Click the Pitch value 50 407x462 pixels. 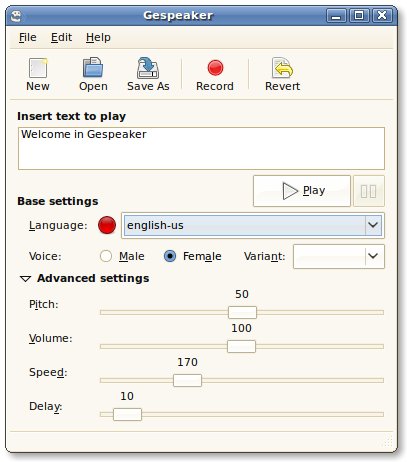[x=242, y=294]
